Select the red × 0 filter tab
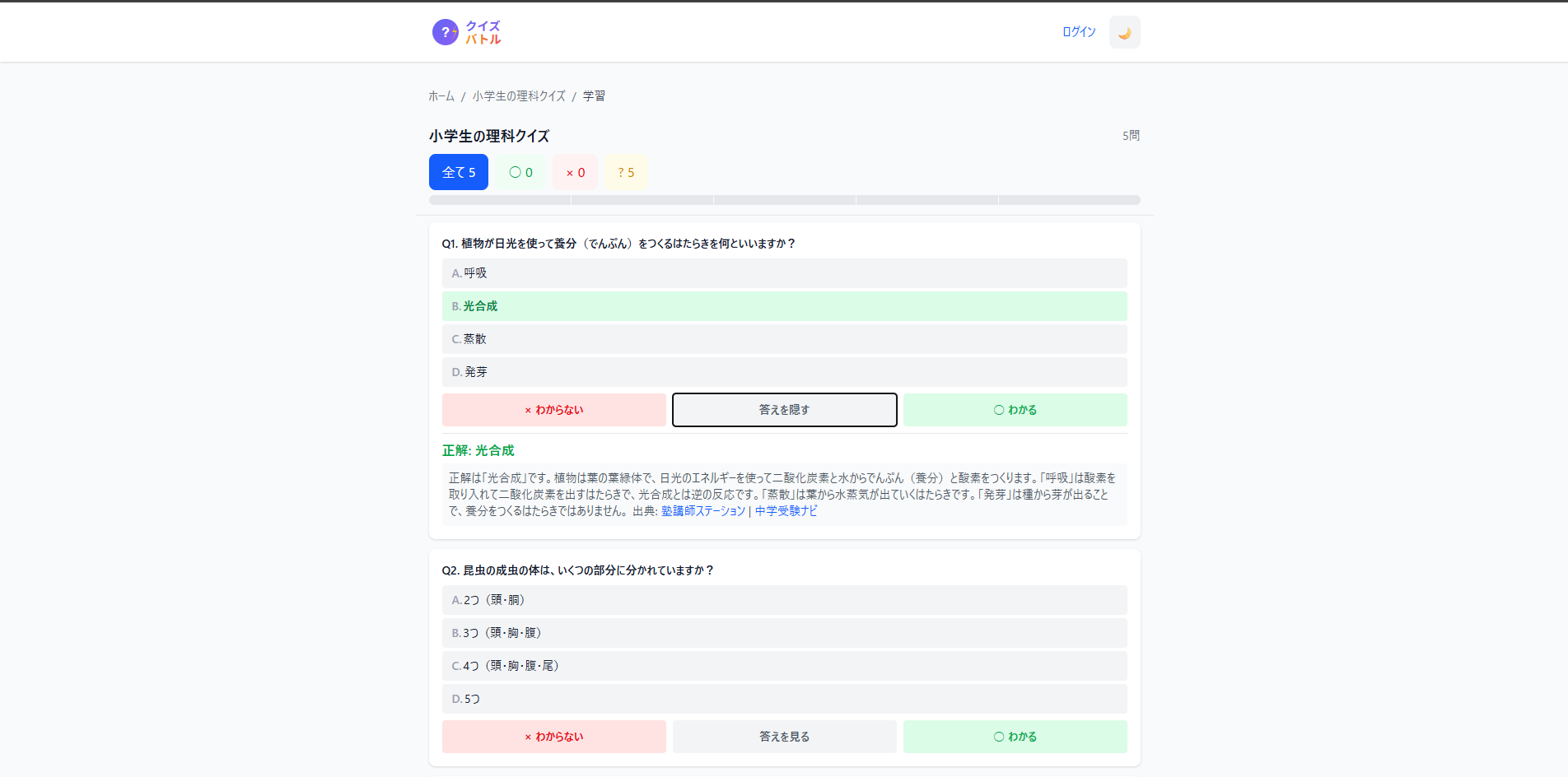The image size is (1568, 777). point(575,172)
